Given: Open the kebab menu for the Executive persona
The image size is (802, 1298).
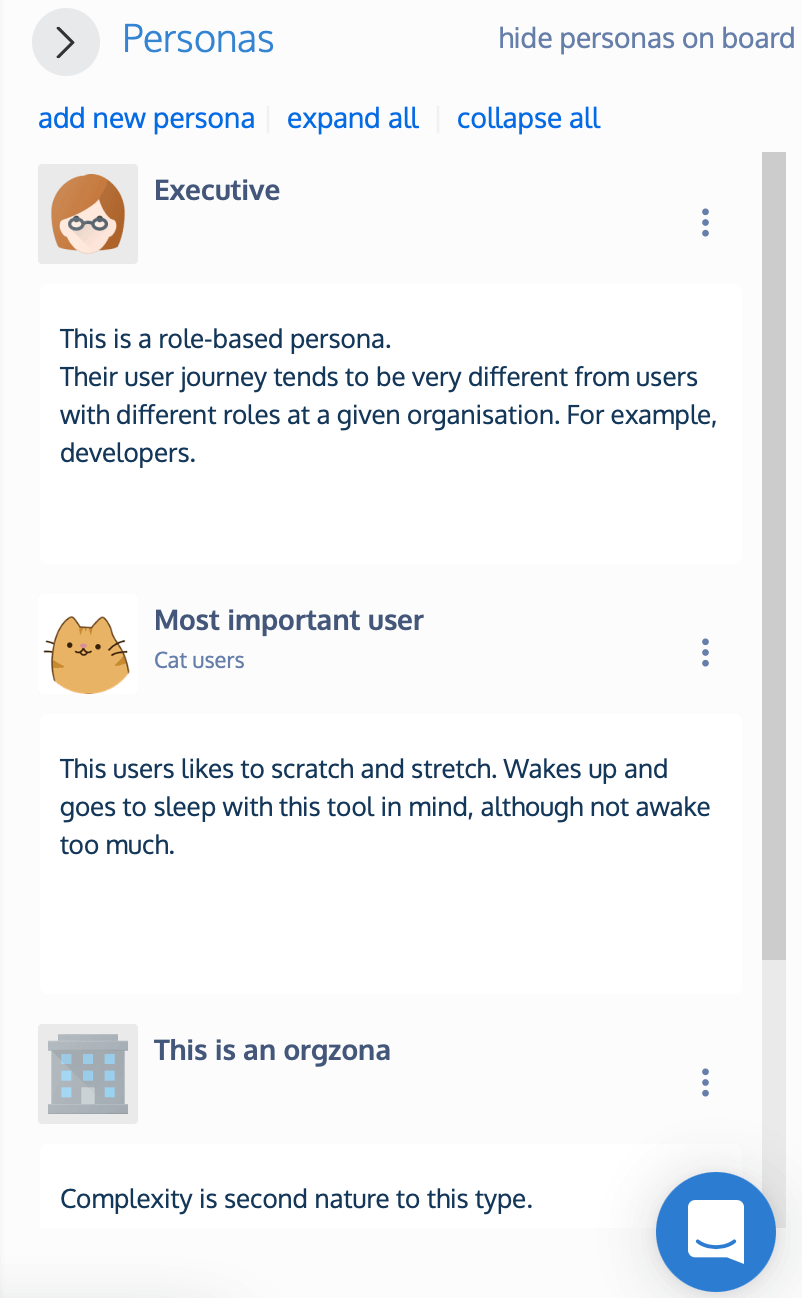Looking at the screenshot, I should point(705,222).
